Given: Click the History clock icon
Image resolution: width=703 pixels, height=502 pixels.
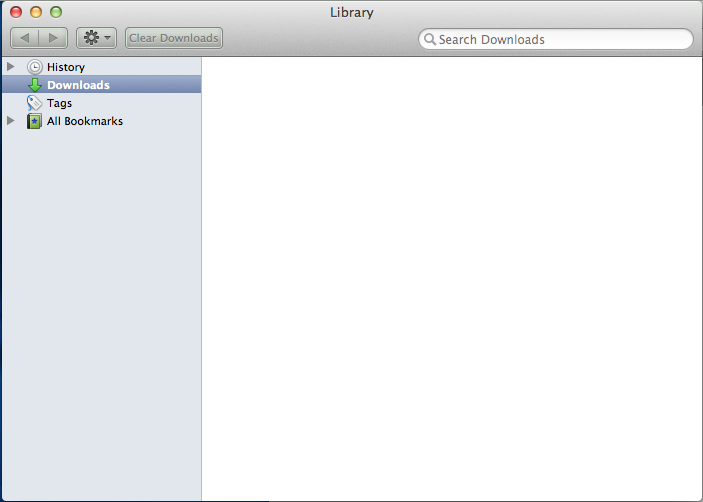Looking at the screenshot, I should pyautogui.click(x=35, y=67).
